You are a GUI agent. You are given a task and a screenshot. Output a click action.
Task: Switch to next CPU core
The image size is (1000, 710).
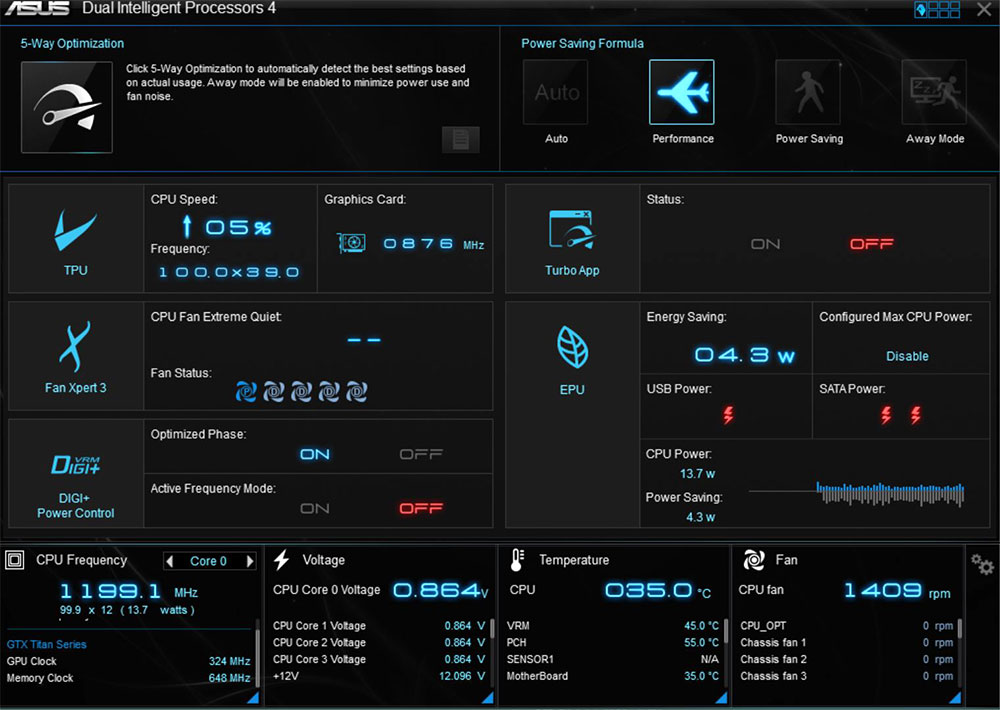point(250,561)
